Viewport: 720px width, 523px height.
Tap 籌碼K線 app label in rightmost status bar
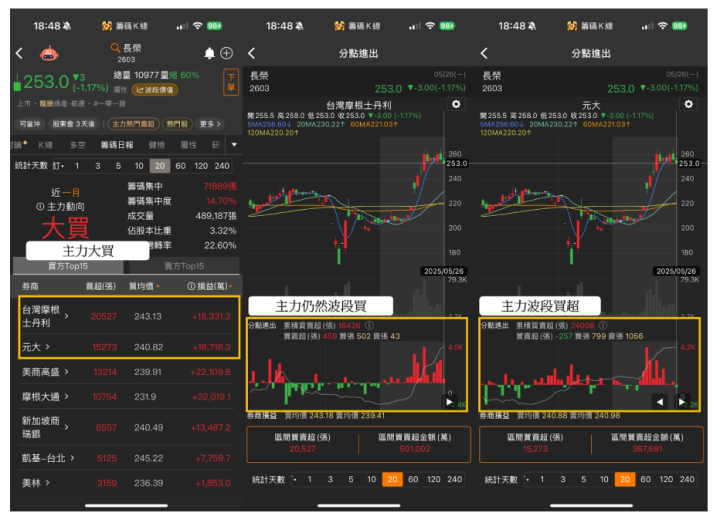click(596, 26)
